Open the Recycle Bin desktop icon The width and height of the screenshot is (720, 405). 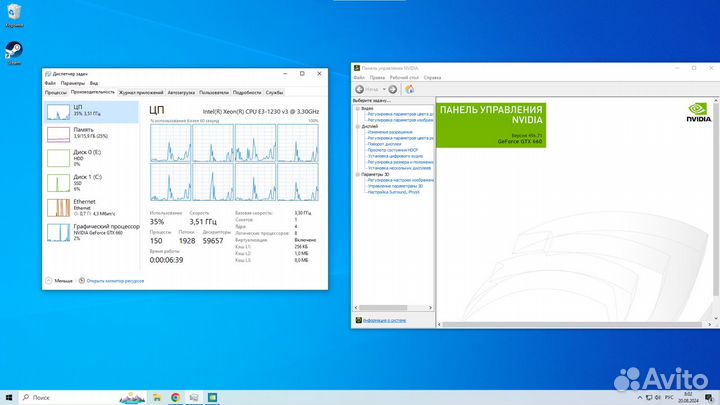pos(14,15)
